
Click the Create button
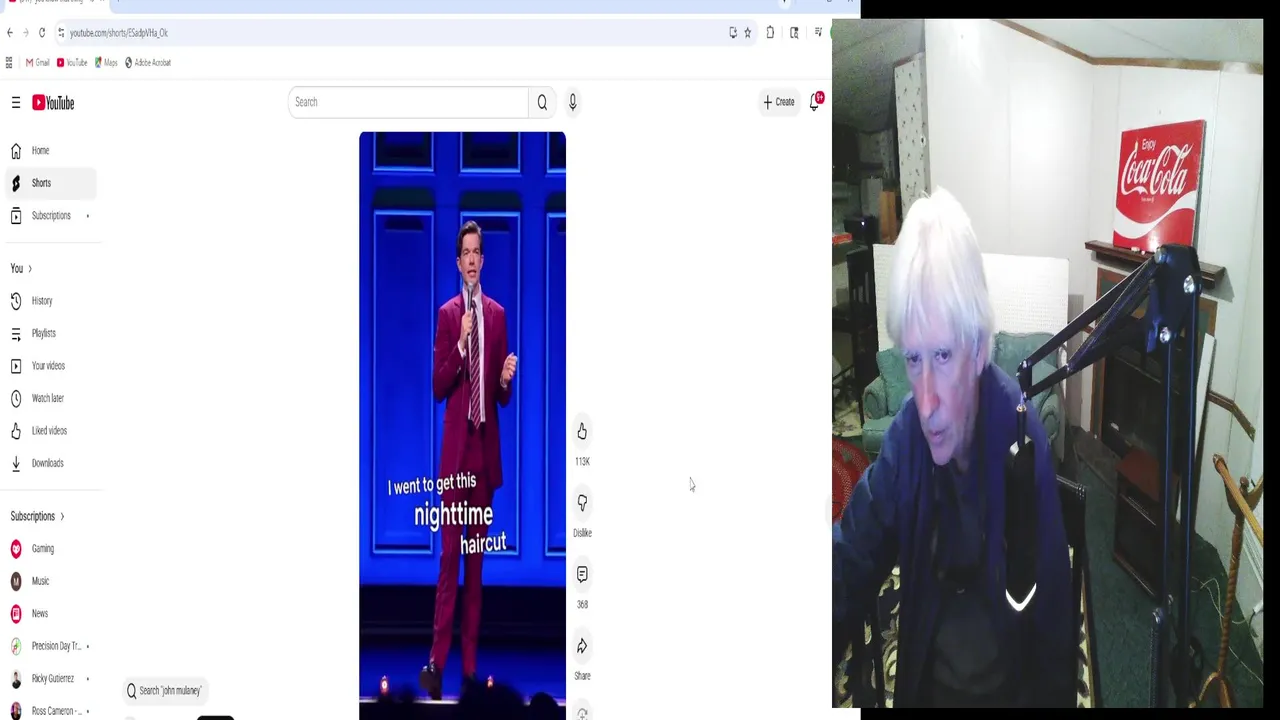779,102
